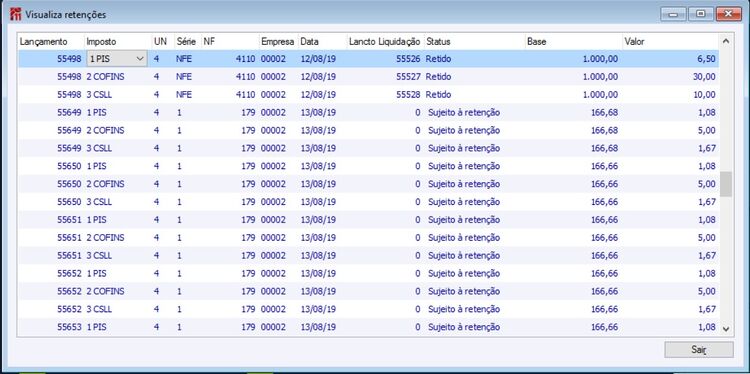Click the Lancto Liquidação column header
Image resolution: width=750 pixels, height=374 pixels.
385,42
